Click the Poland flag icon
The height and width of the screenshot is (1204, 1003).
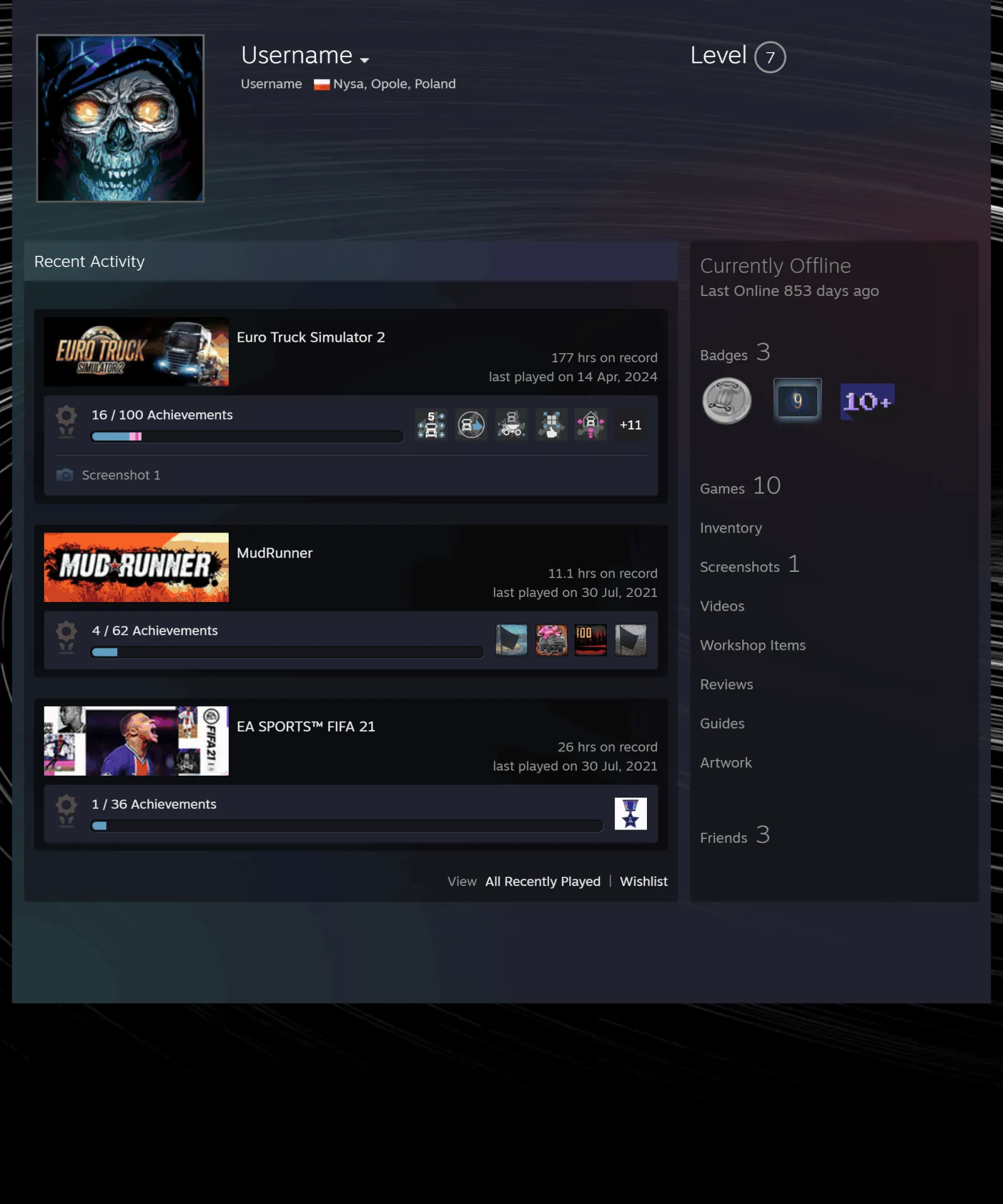(x=322, y=84)
